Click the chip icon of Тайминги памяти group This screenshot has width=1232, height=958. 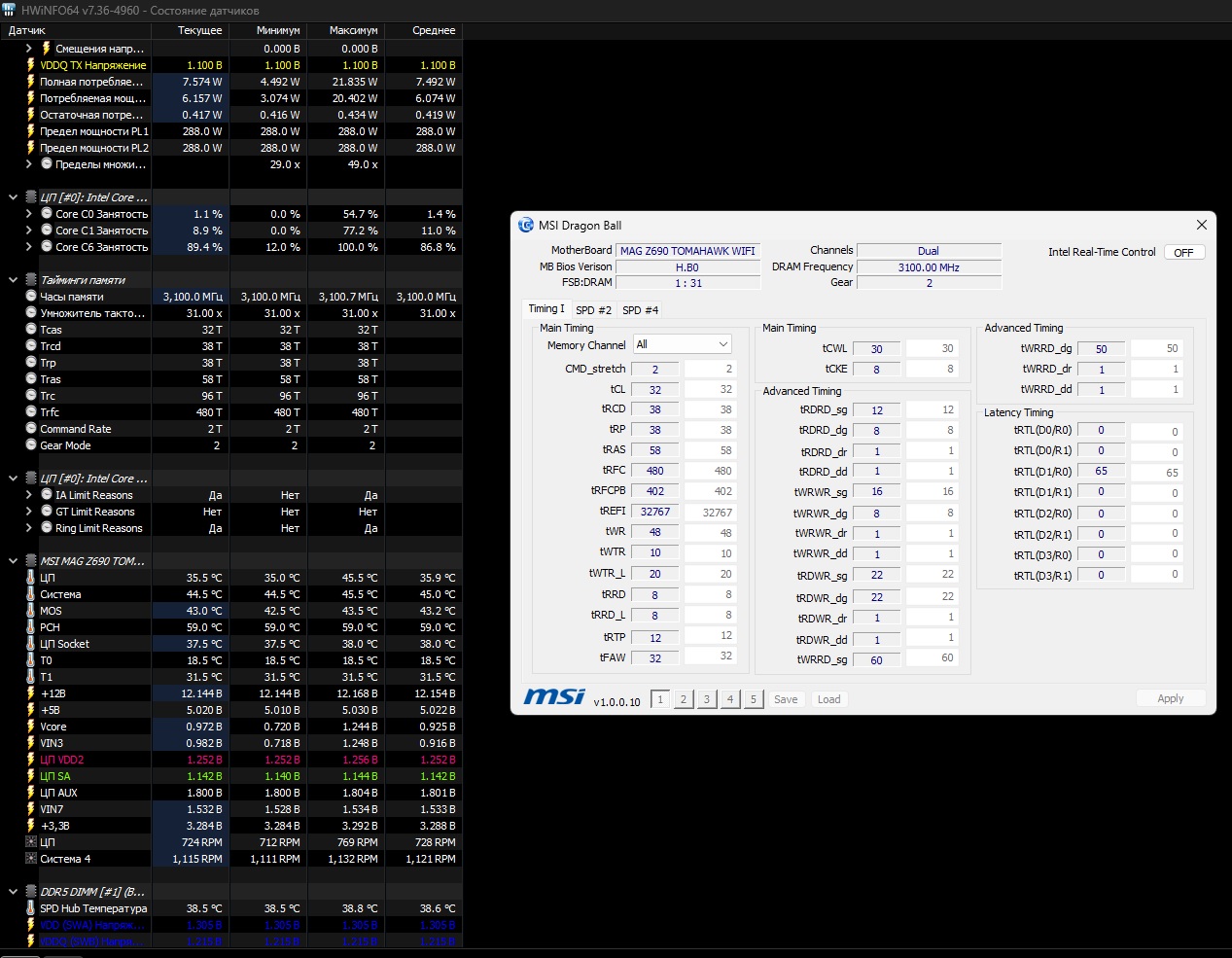click(x=31, y=279)
